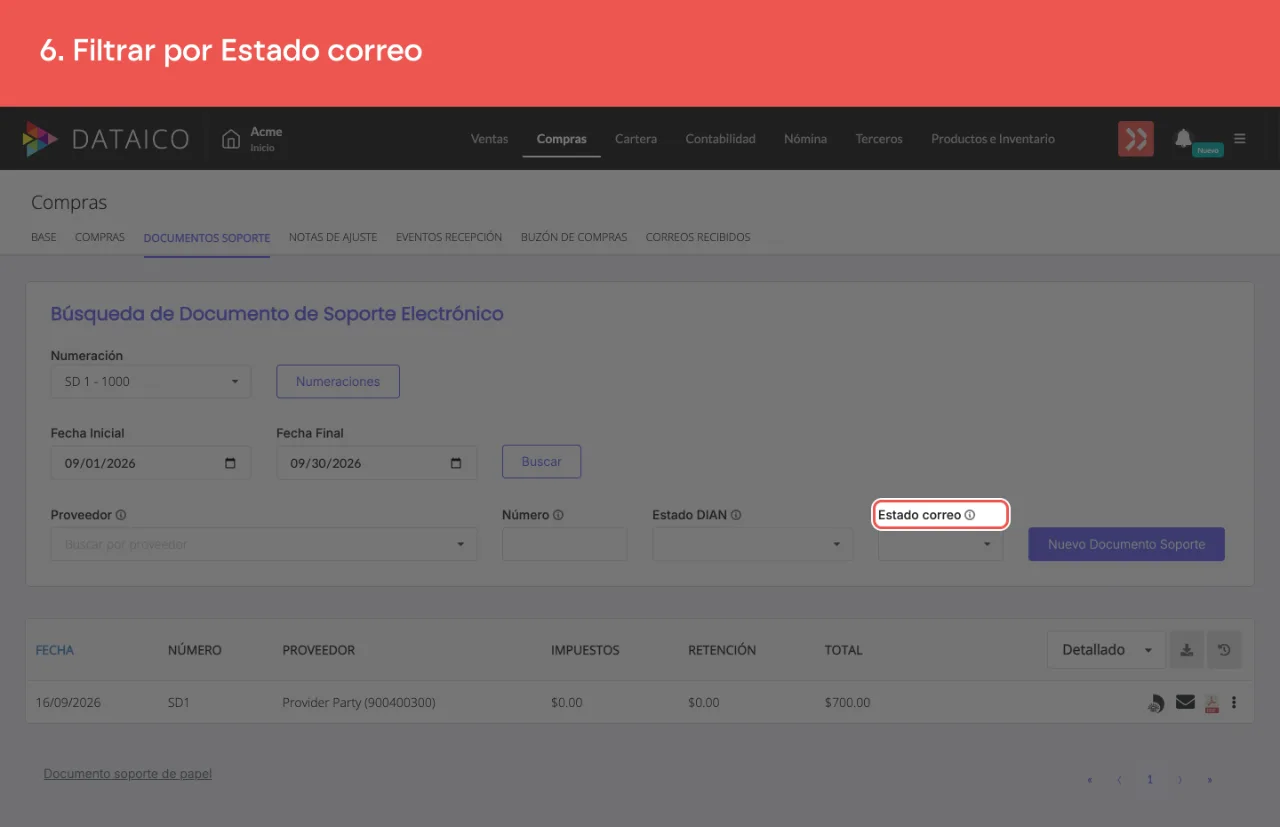
Task: Switch to the NOTAS DE AJUSTE tab
Action: [333, 238]
